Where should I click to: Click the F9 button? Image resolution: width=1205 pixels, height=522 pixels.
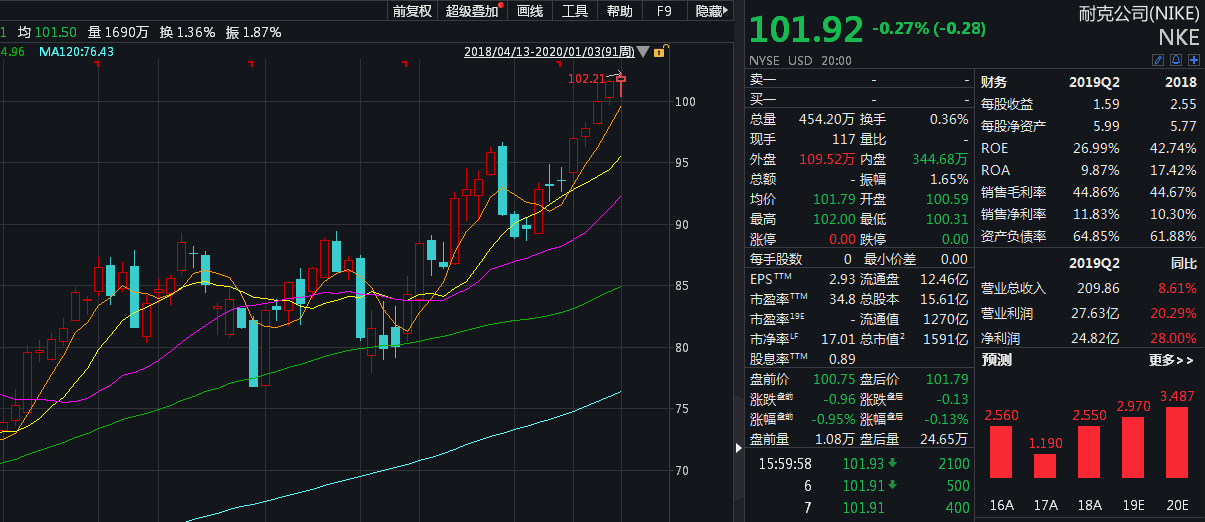pos(664,11)
